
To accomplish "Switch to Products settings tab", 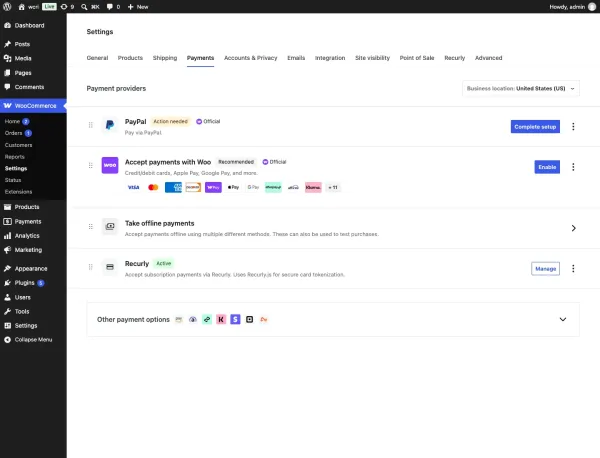I will 130,58.
